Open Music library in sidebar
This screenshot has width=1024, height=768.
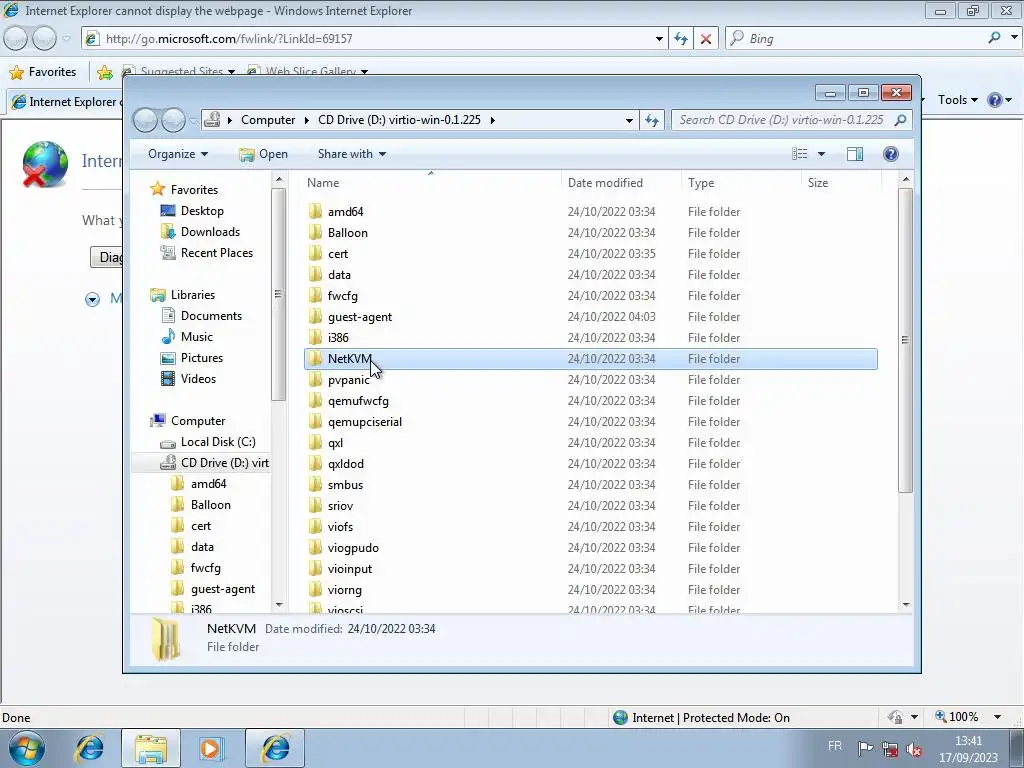(196, 337)
